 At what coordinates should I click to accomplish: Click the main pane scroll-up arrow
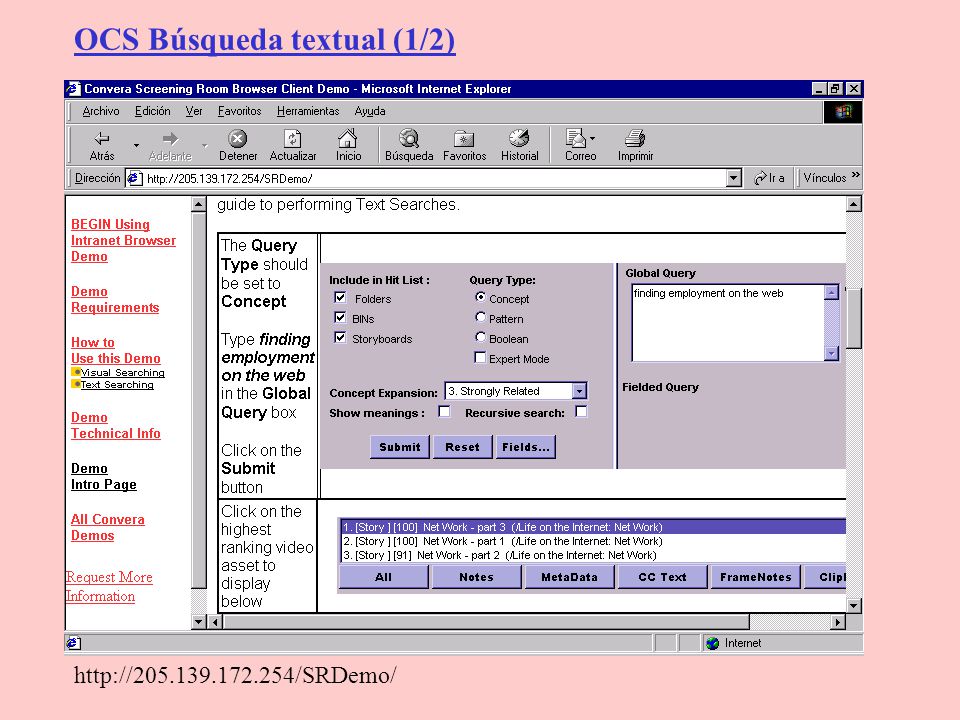click(853, 204)
